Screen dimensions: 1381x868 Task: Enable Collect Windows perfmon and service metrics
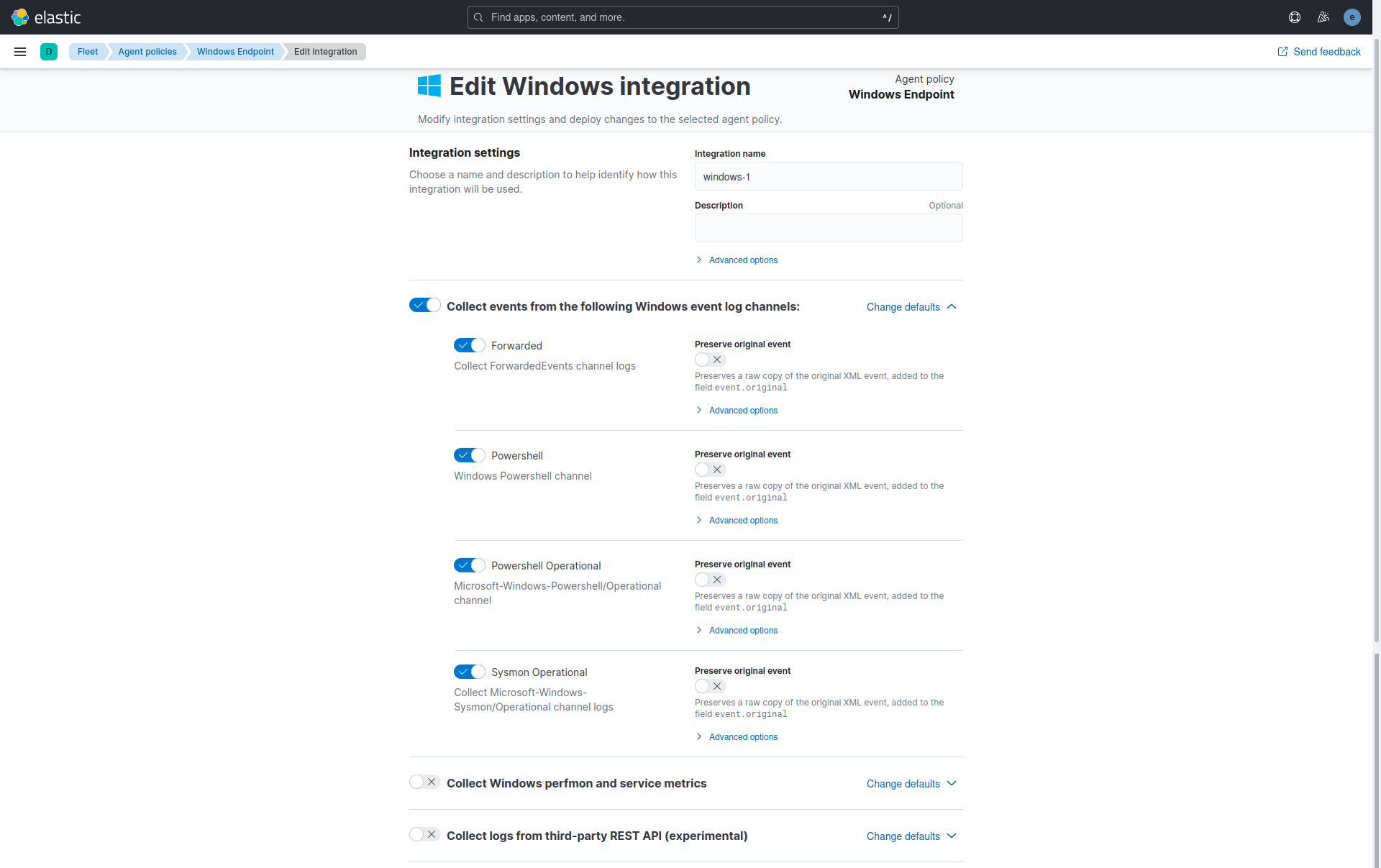[424, 782]
